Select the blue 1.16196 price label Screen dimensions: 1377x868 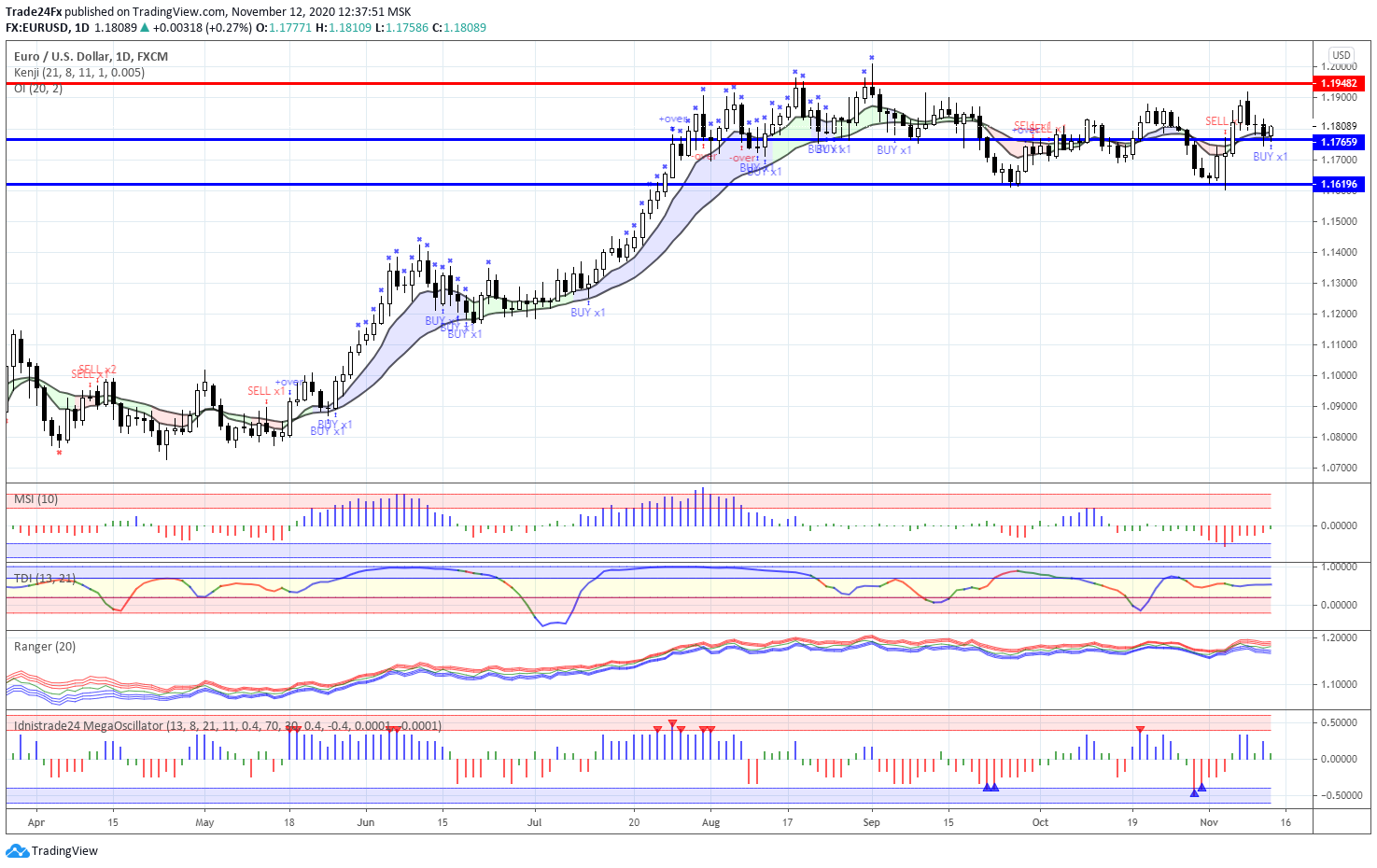(x=1339, y=185)
